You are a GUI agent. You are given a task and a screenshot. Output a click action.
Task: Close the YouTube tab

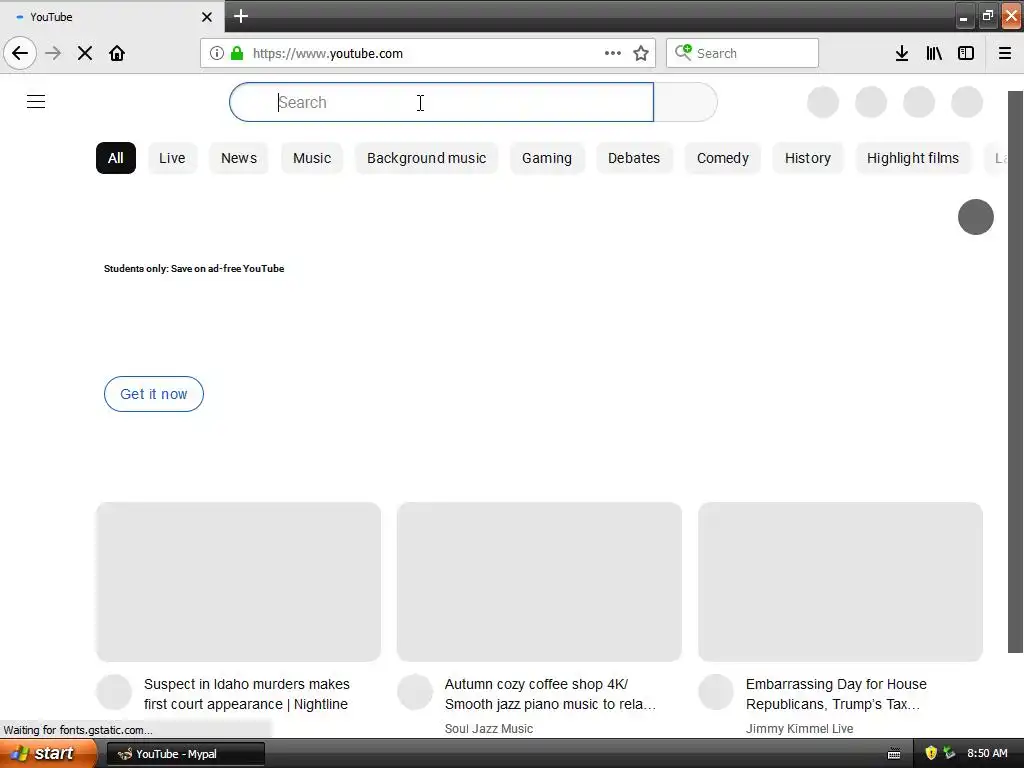(x=207, y=17)
